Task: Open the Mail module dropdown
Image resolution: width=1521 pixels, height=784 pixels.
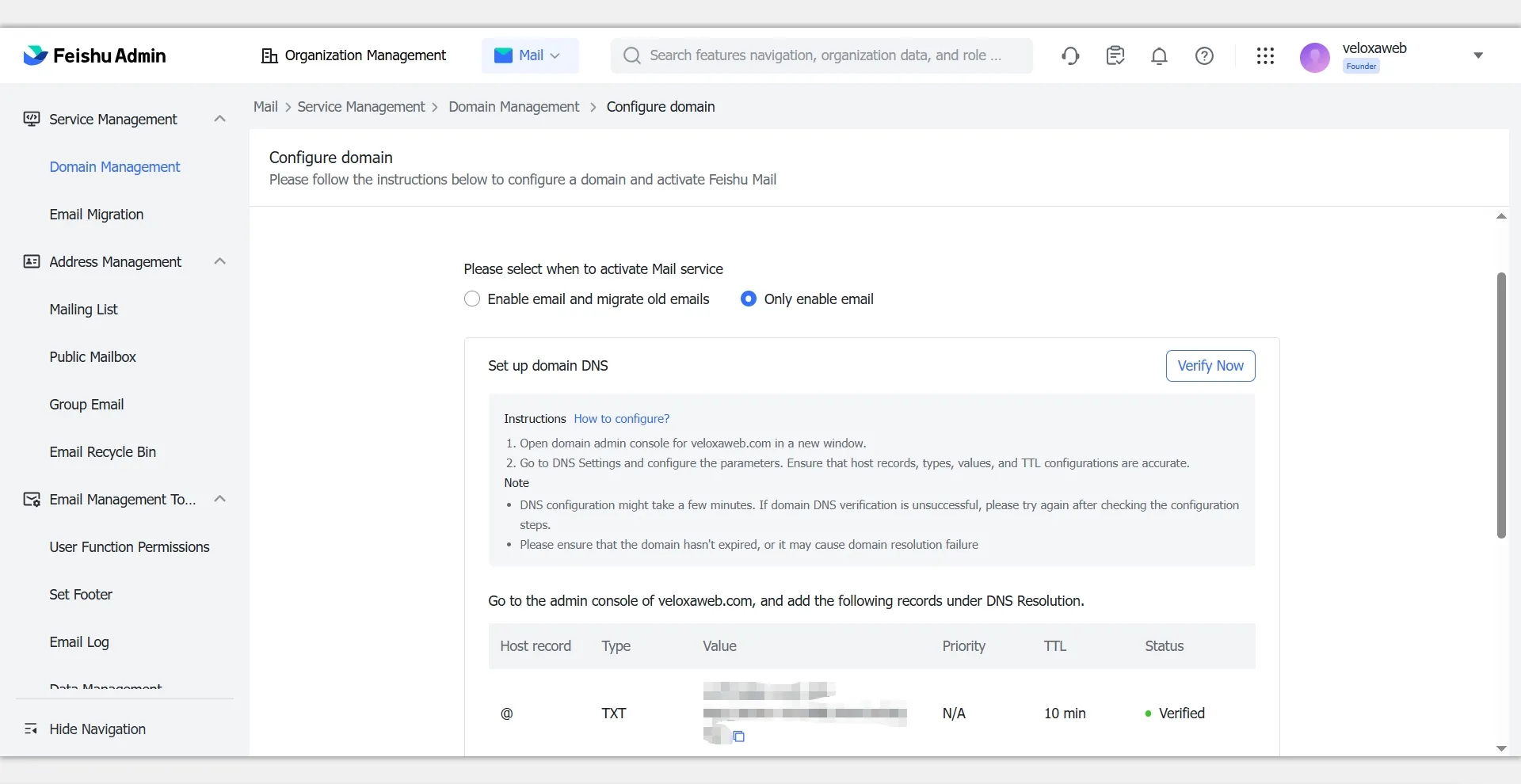Action: 529,55
